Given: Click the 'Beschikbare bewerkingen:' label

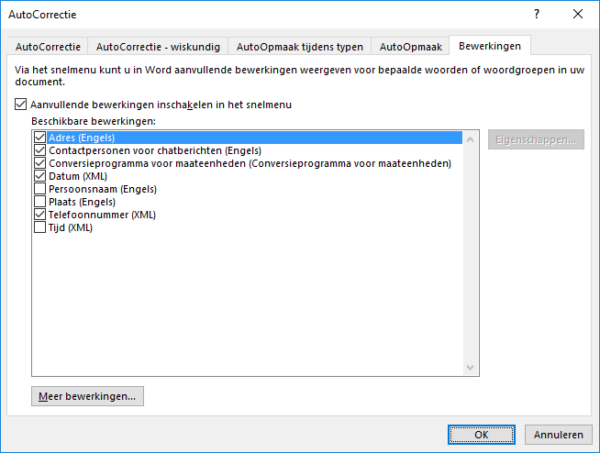Looking at the screenshot, I should [x=93, y=121].
